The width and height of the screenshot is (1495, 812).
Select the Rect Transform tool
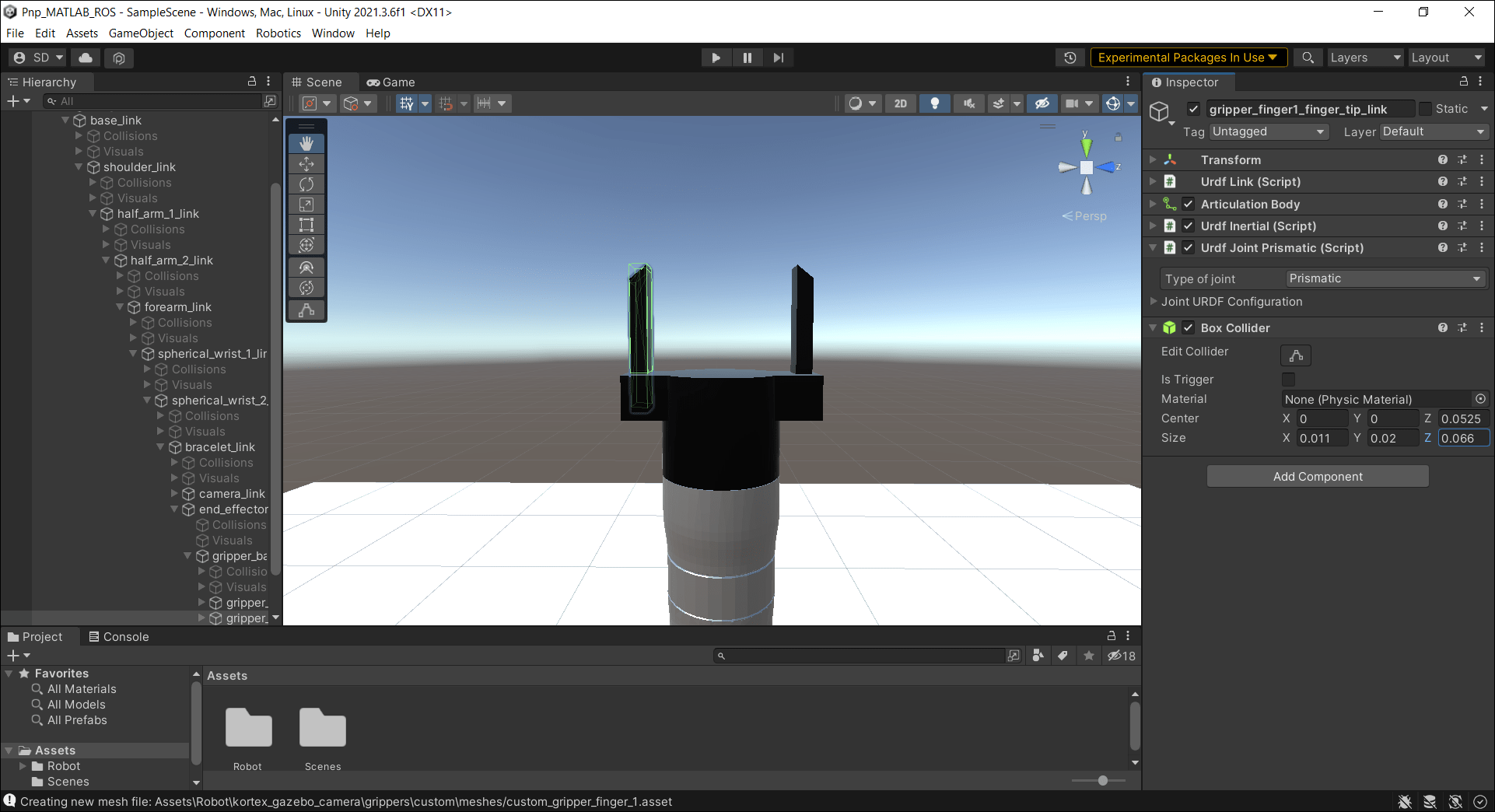coord(306,224)
